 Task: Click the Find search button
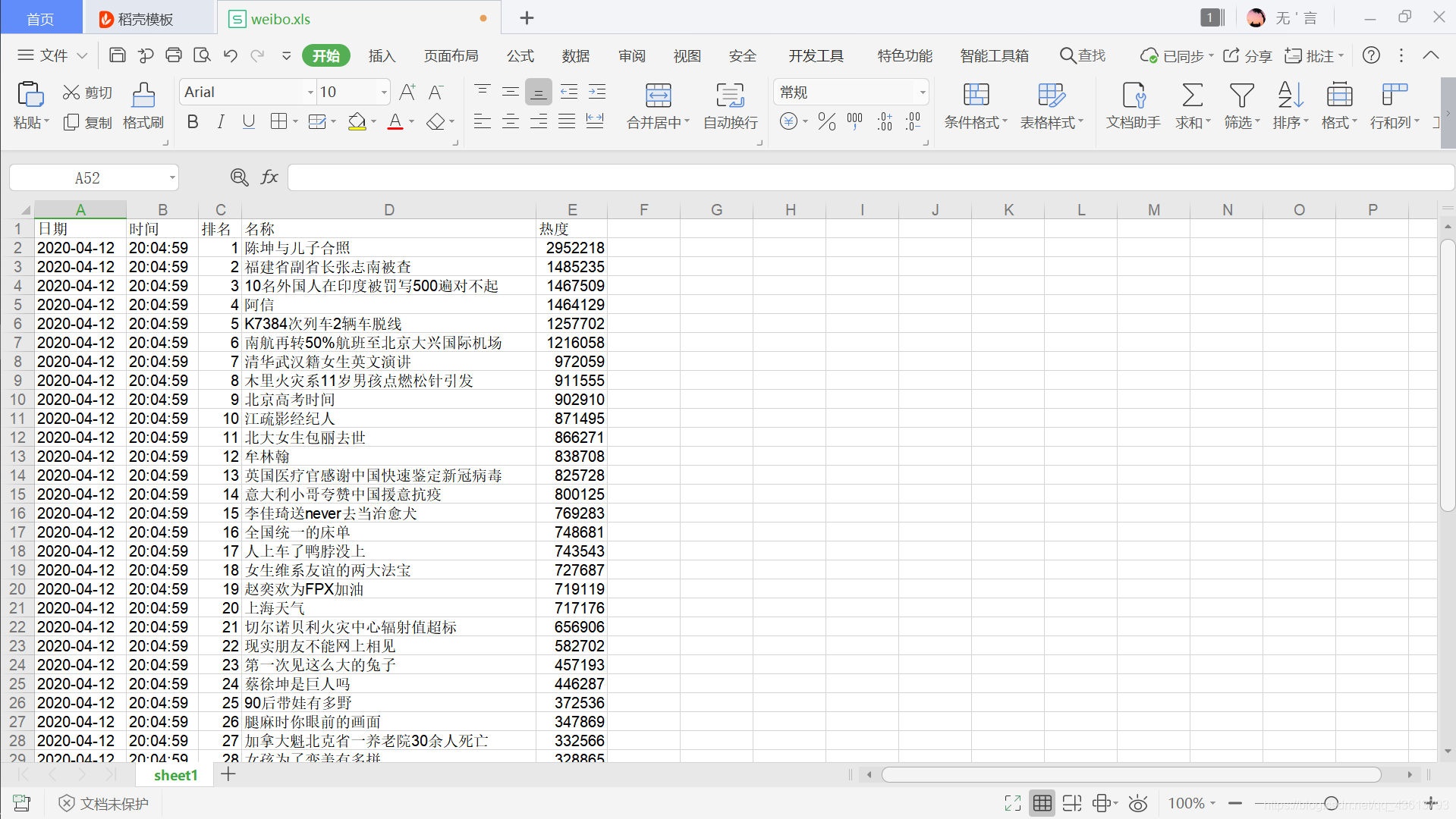pyautogui.click(x=1083, y=55)
